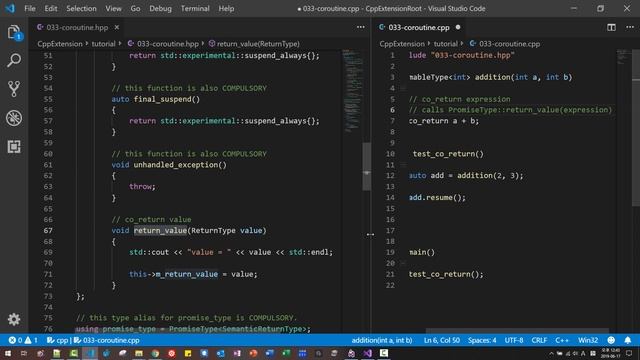
Task: Click 033-coroutine.cpp item in status bar
Action: pos(107,340)
